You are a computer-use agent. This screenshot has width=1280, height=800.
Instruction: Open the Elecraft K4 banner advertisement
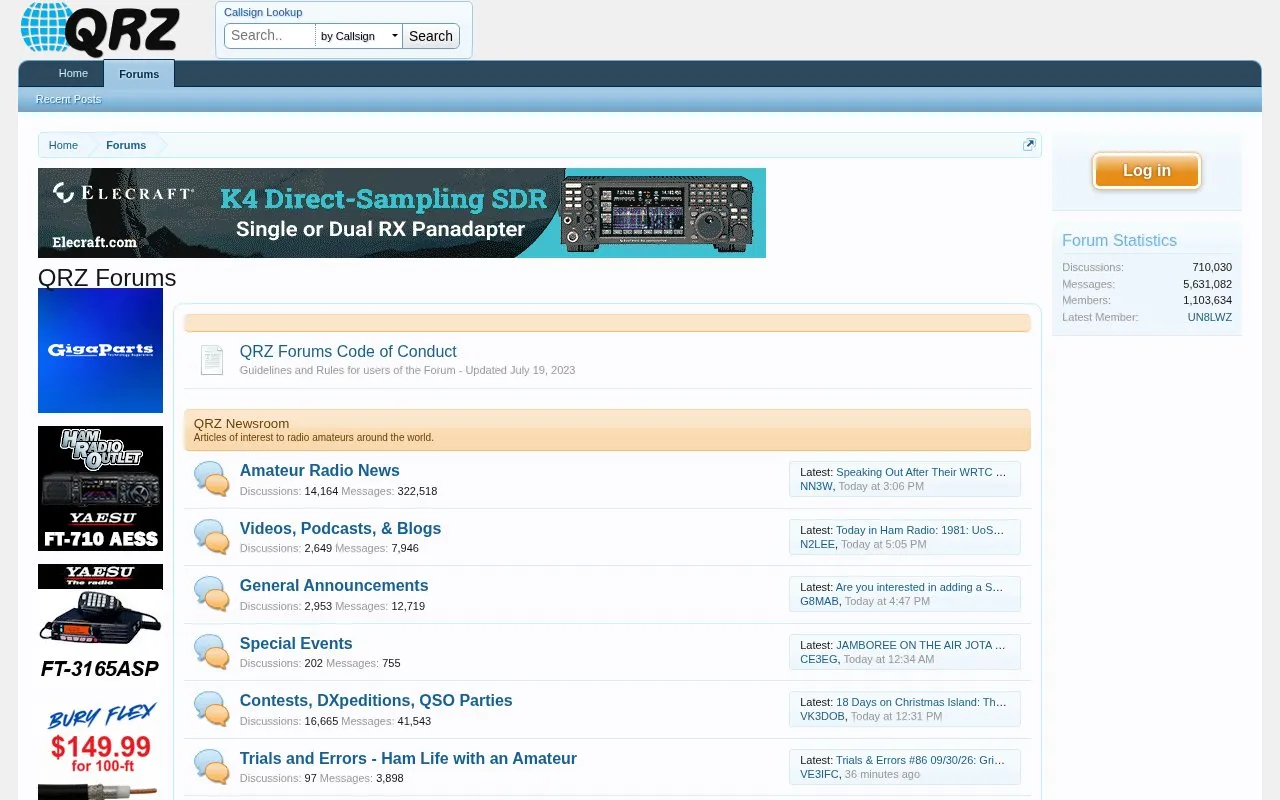(x=402, y=213)
